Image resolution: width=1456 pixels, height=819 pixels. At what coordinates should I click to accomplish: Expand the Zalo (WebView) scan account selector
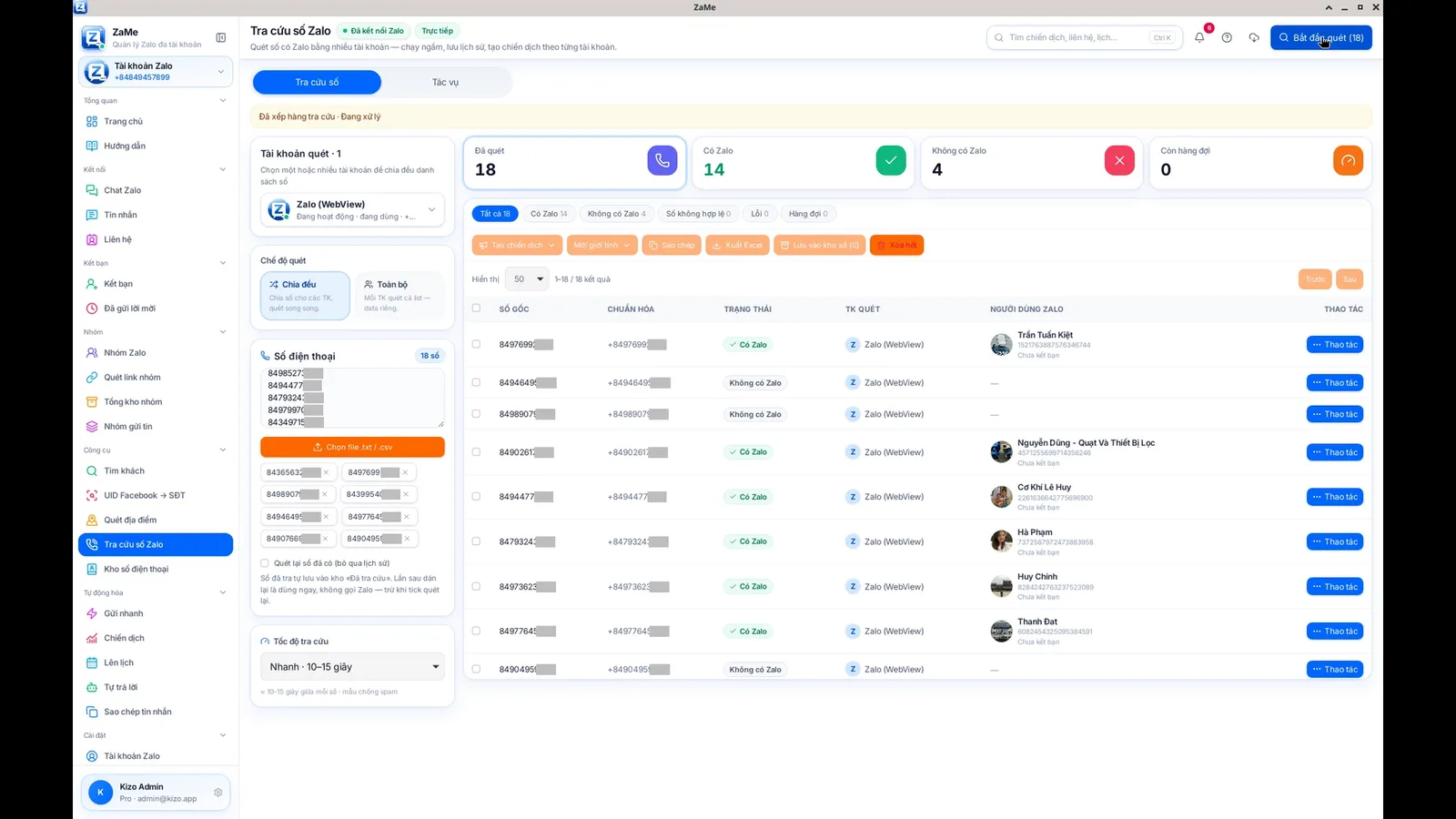click(x=352, y=210)
